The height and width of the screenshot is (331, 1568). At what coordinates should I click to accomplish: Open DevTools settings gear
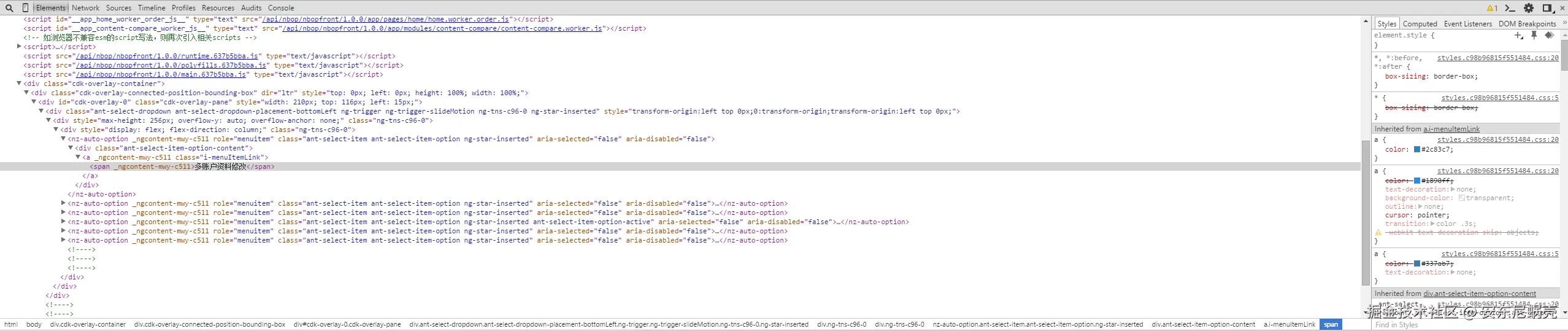pos(1529,8)
